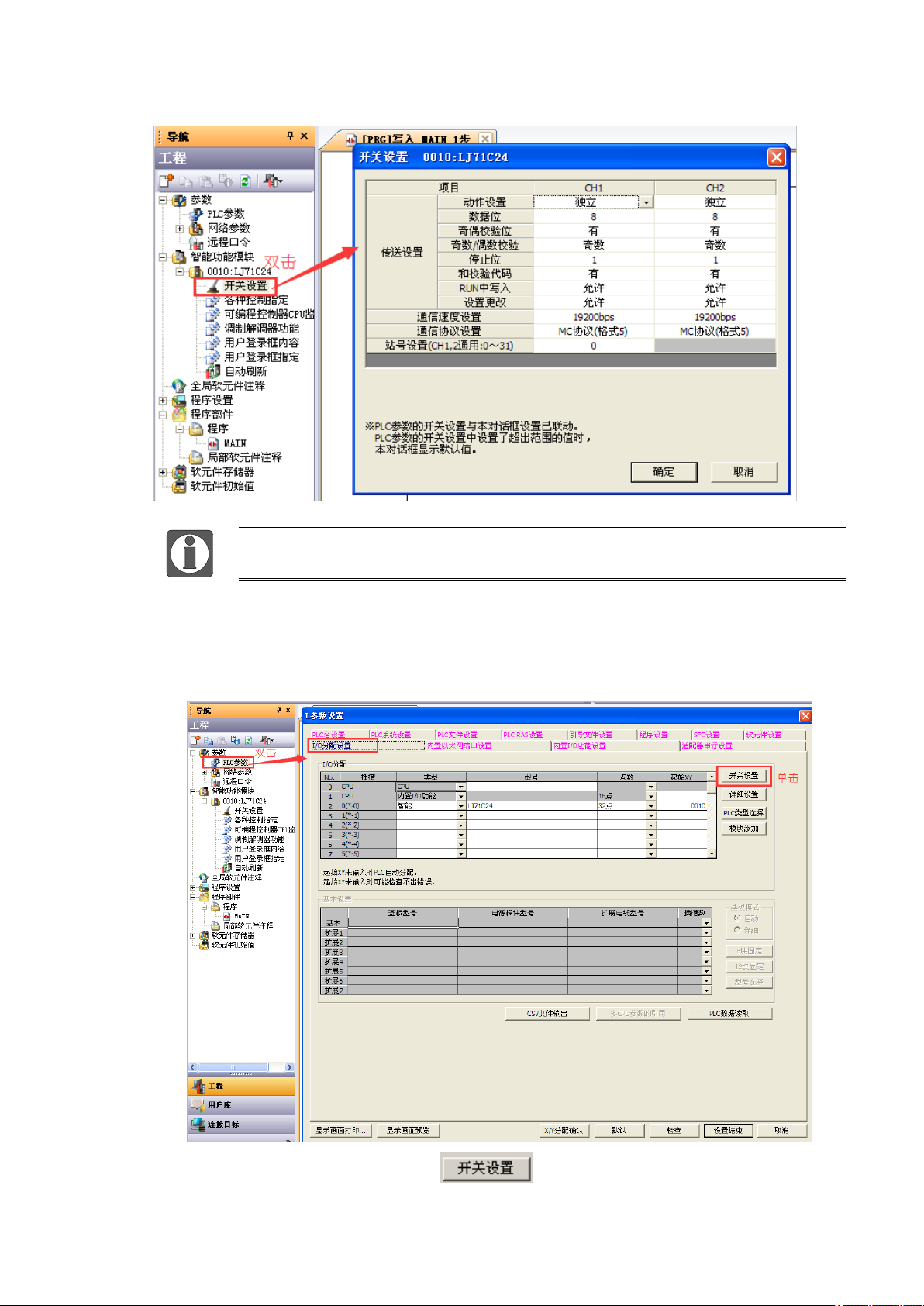Collapse the 智能功能模块 node in upper tree
Screen dimensions: 924x1306
(x=163, y=257)
